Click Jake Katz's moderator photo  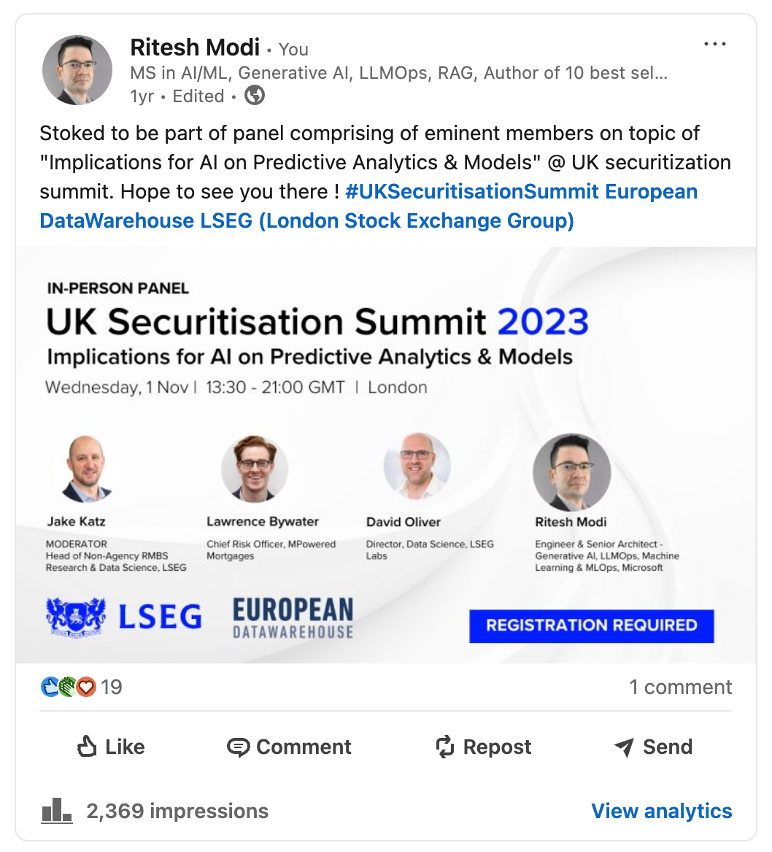point(85,469)
